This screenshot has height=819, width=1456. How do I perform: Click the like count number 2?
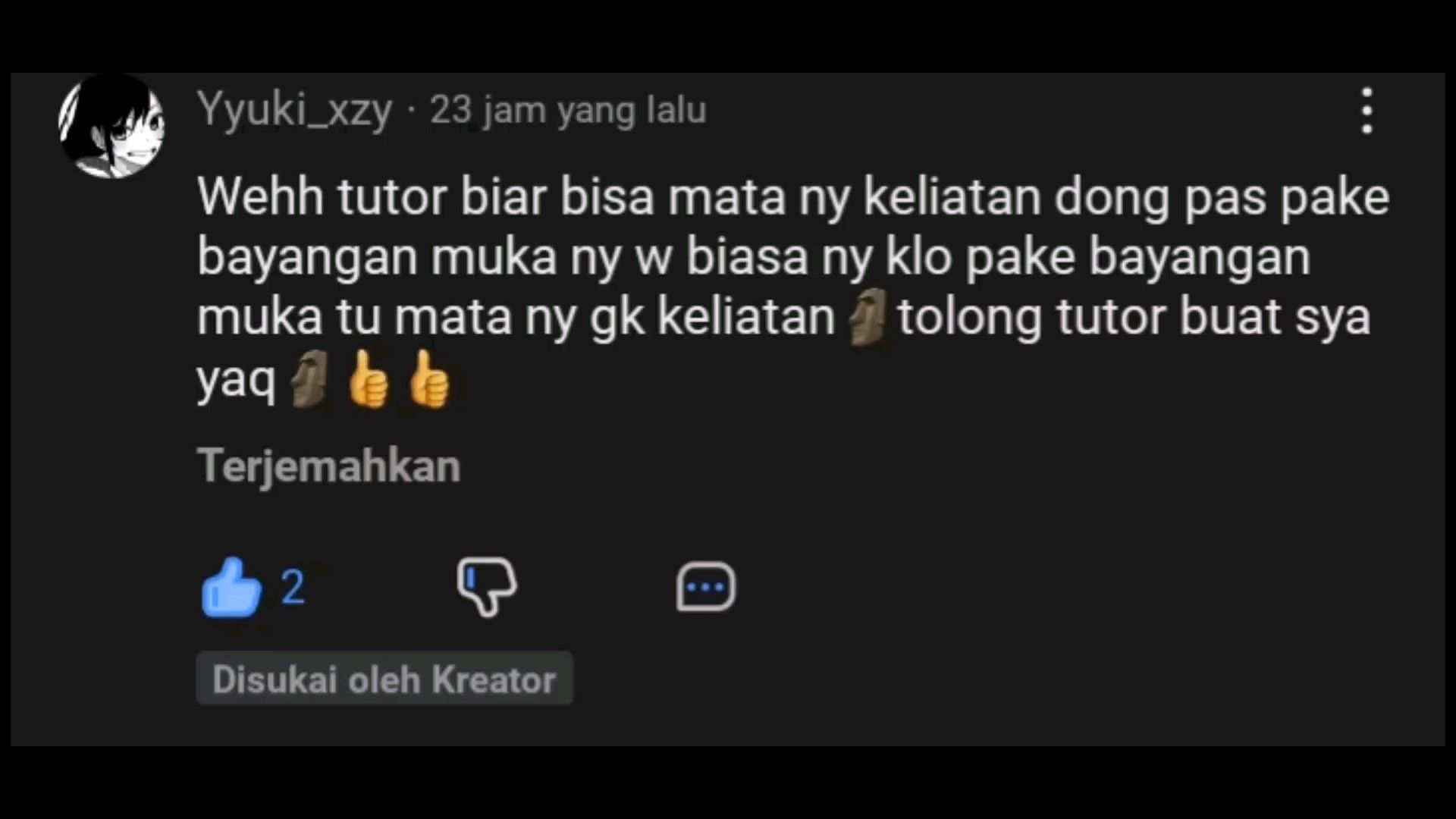[x=293, y=587]
